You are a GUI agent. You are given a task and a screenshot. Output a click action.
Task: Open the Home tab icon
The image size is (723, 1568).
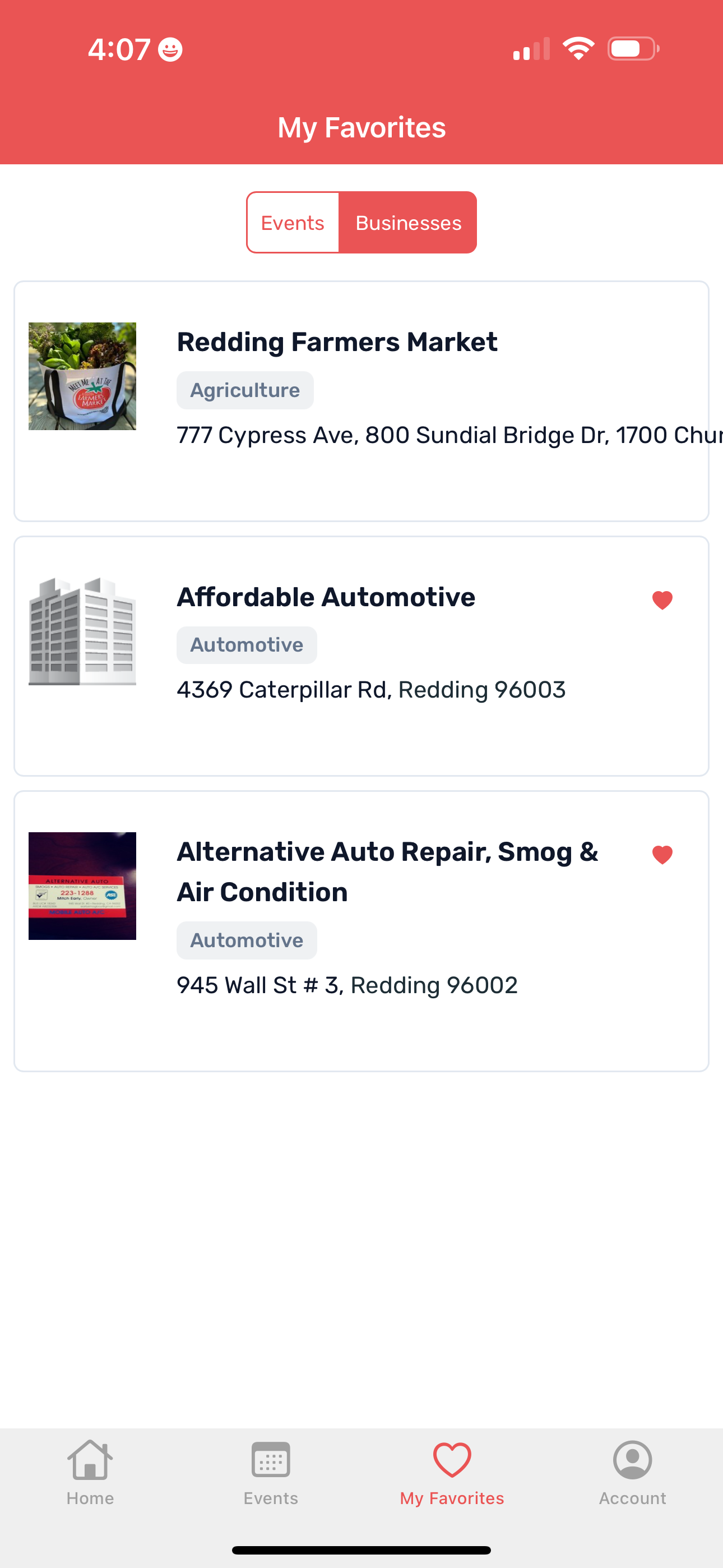click(90, 1460)
